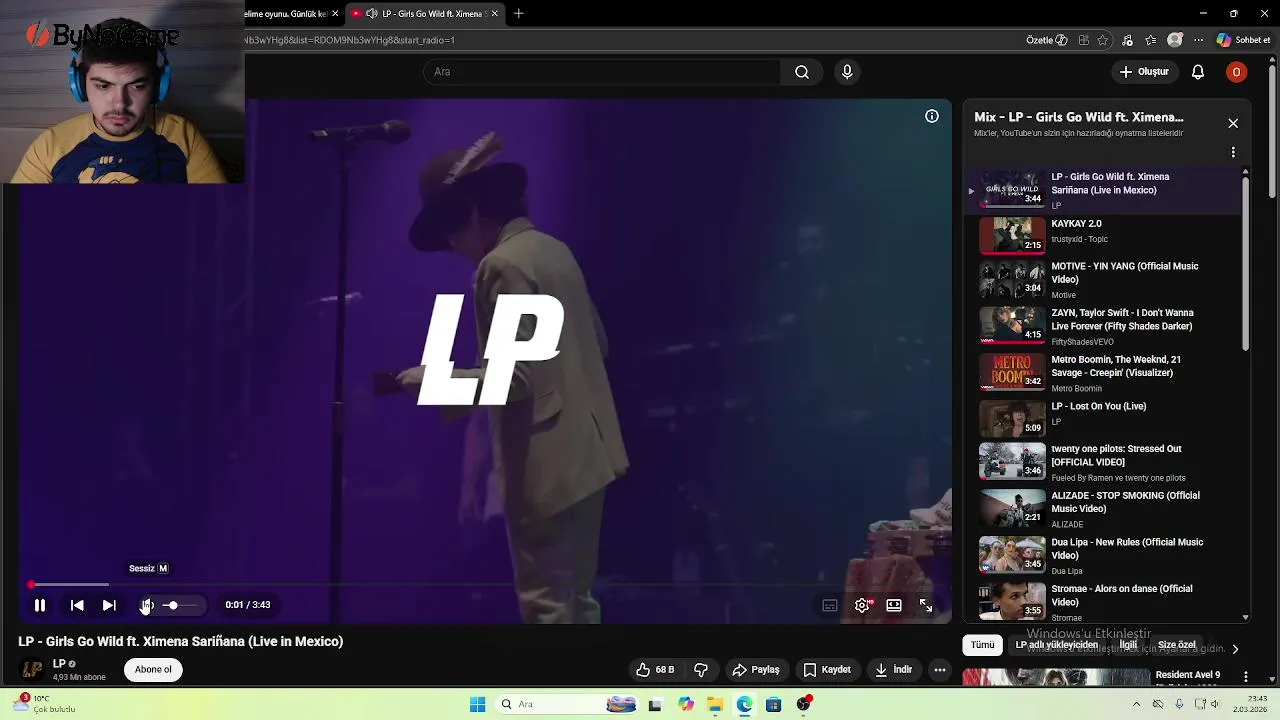This screenshot has width=1280, height=720.
Task: Open the browser media control music icon
Action: (1127, 40)
